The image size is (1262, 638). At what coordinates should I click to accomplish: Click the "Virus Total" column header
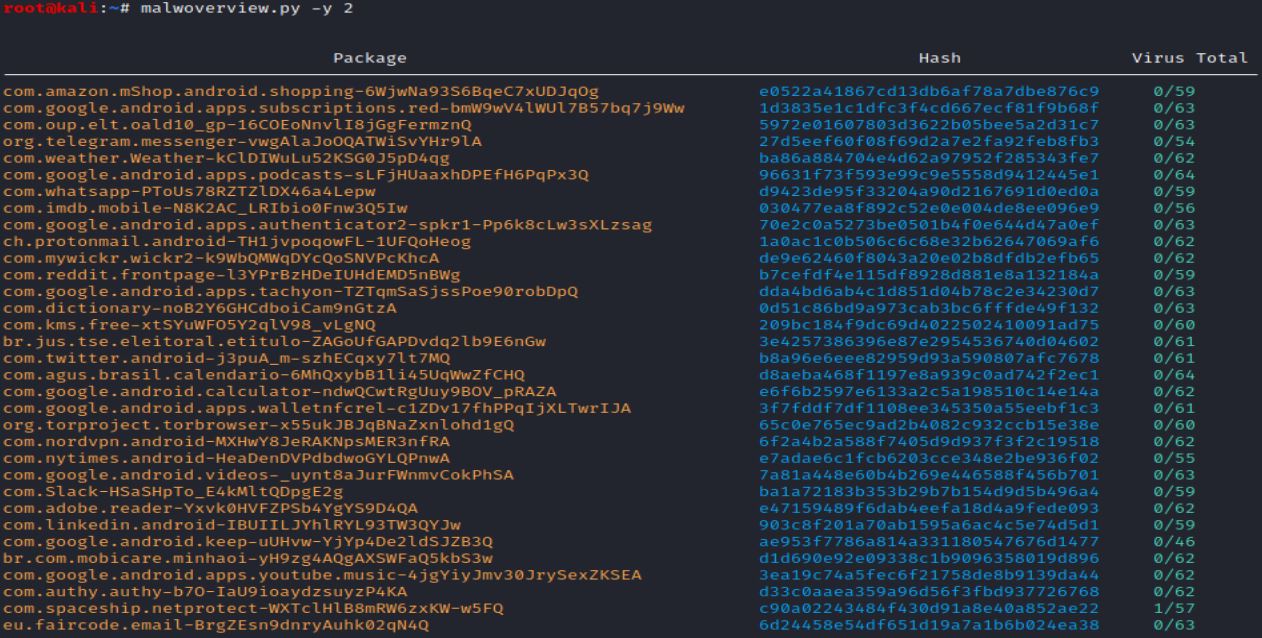point(1189,58)
